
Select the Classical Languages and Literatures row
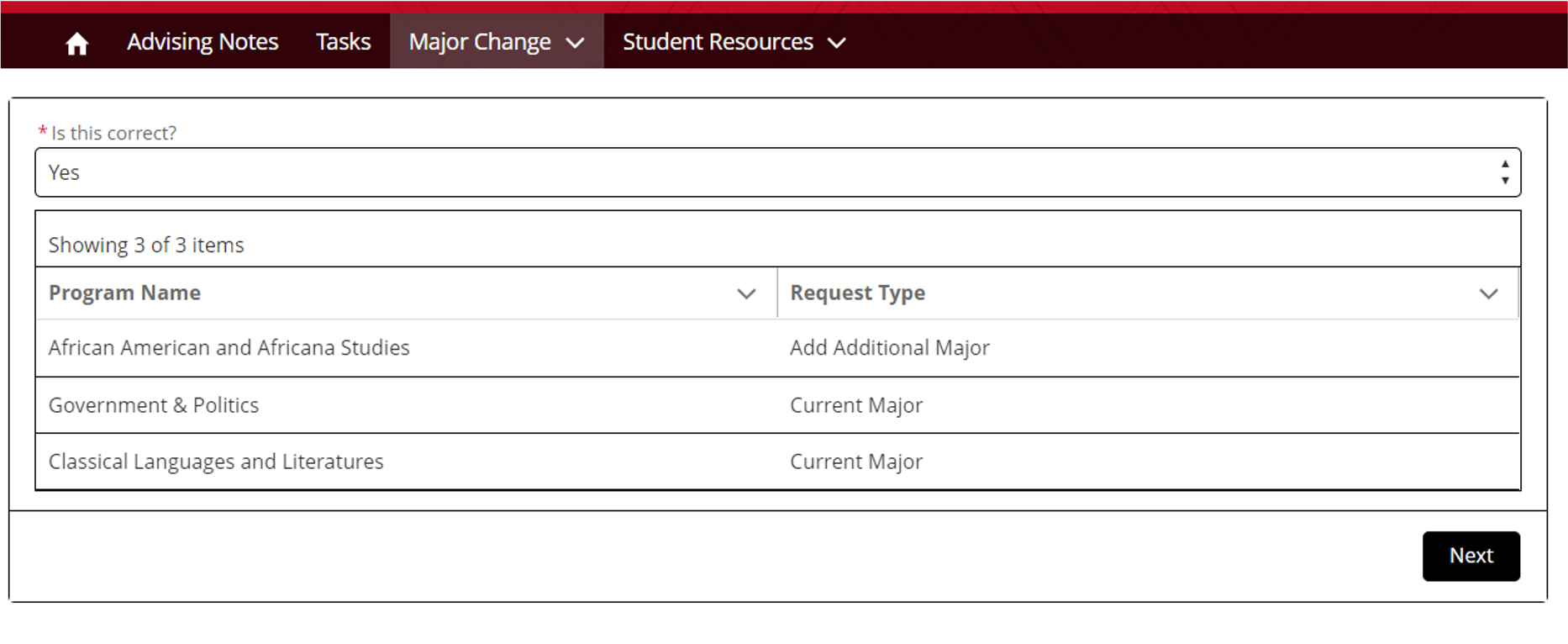click(x=216, y=462)
